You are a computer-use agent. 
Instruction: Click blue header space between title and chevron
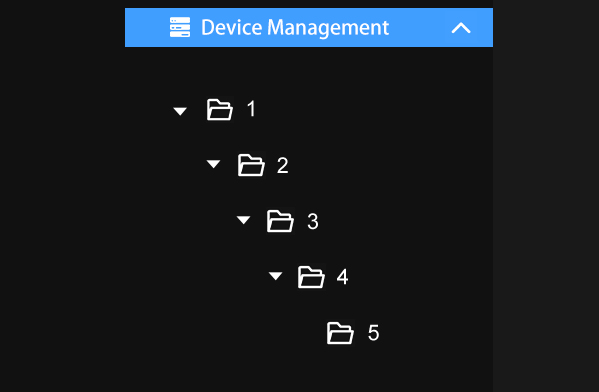pos(420,28)
